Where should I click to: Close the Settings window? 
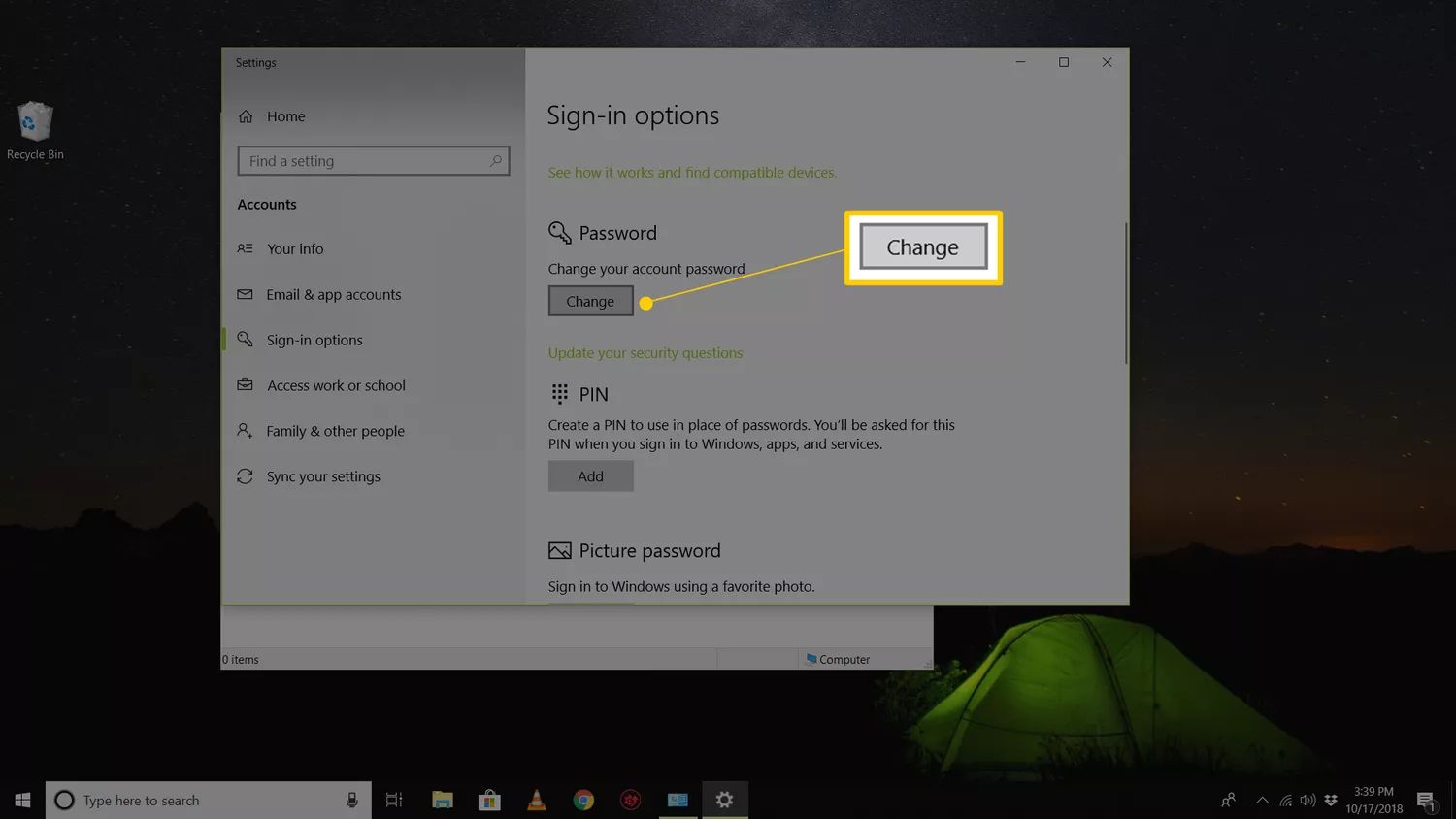click(x=1107, y=62)
